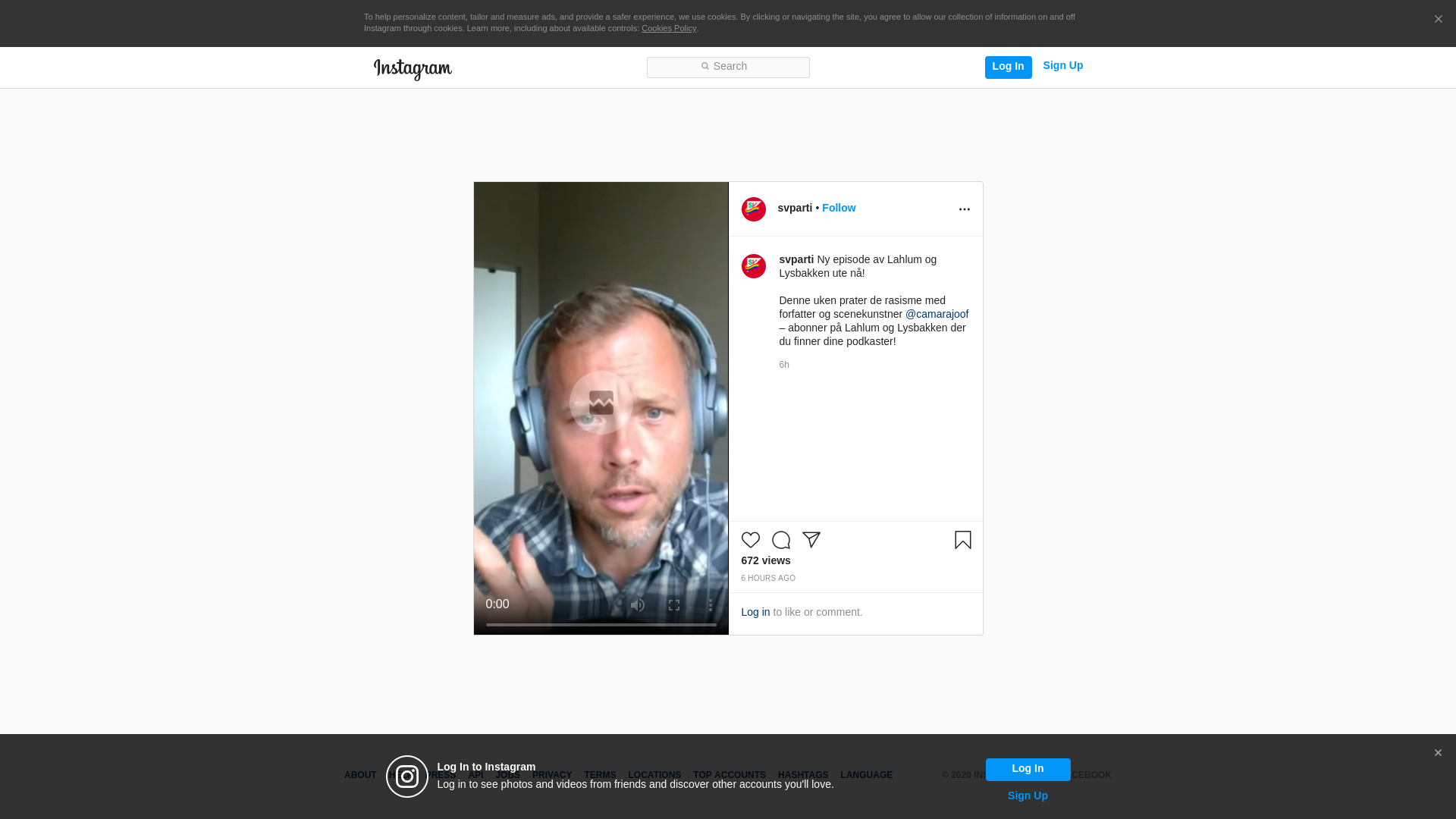Click the top Log In button

[1008, 67]
